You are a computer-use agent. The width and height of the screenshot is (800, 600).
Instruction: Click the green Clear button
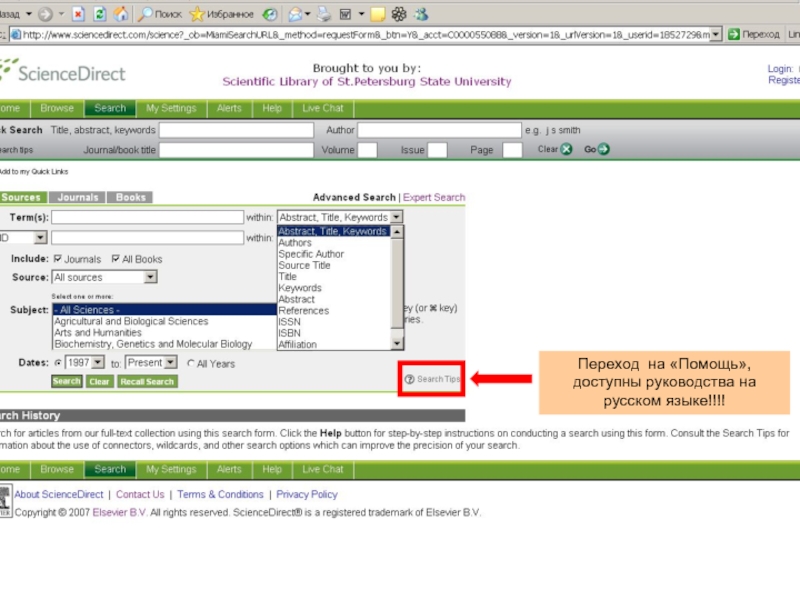click(x=99, y=381)
